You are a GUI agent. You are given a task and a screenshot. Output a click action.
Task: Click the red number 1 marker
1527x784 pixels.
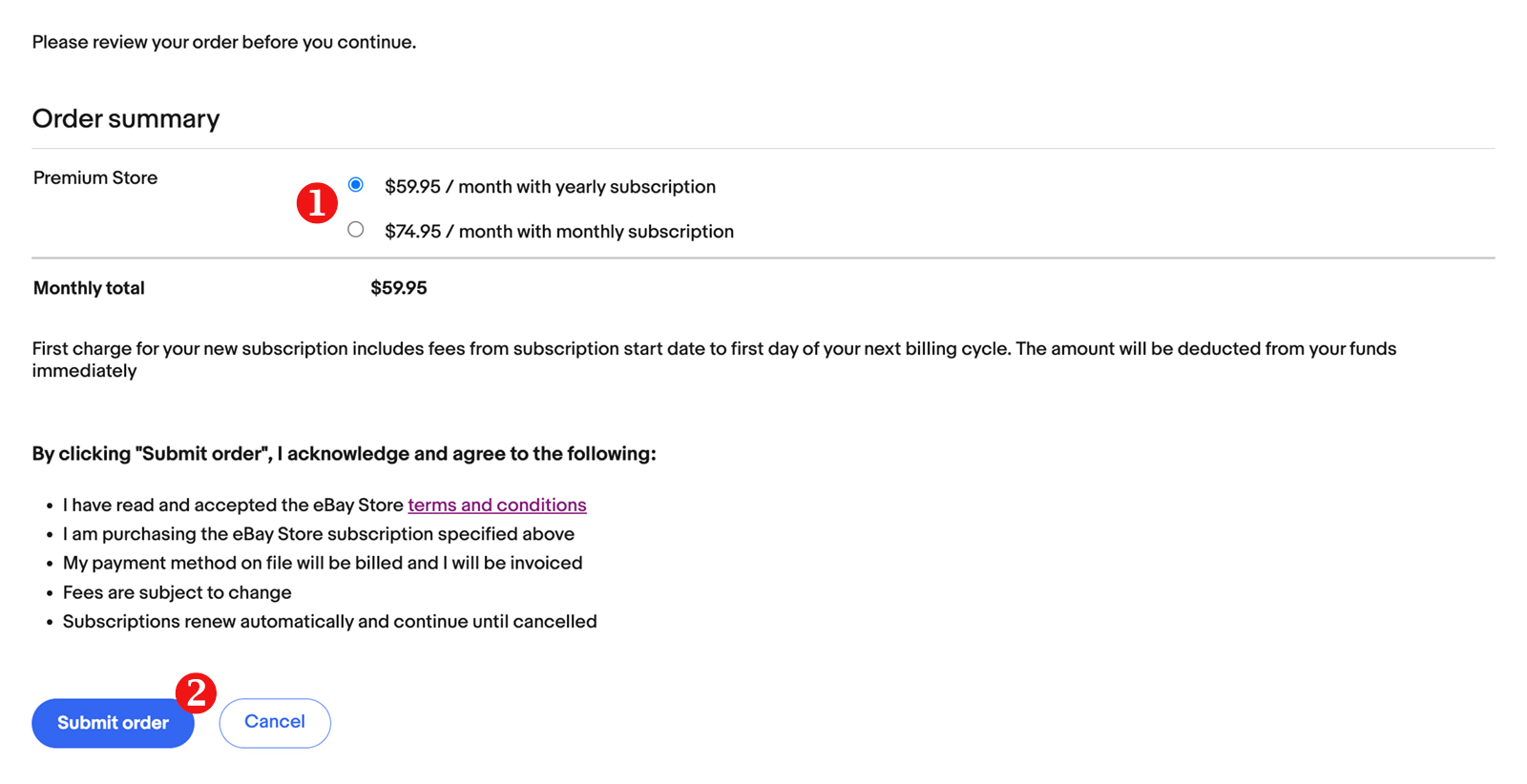tap(317, 203)
